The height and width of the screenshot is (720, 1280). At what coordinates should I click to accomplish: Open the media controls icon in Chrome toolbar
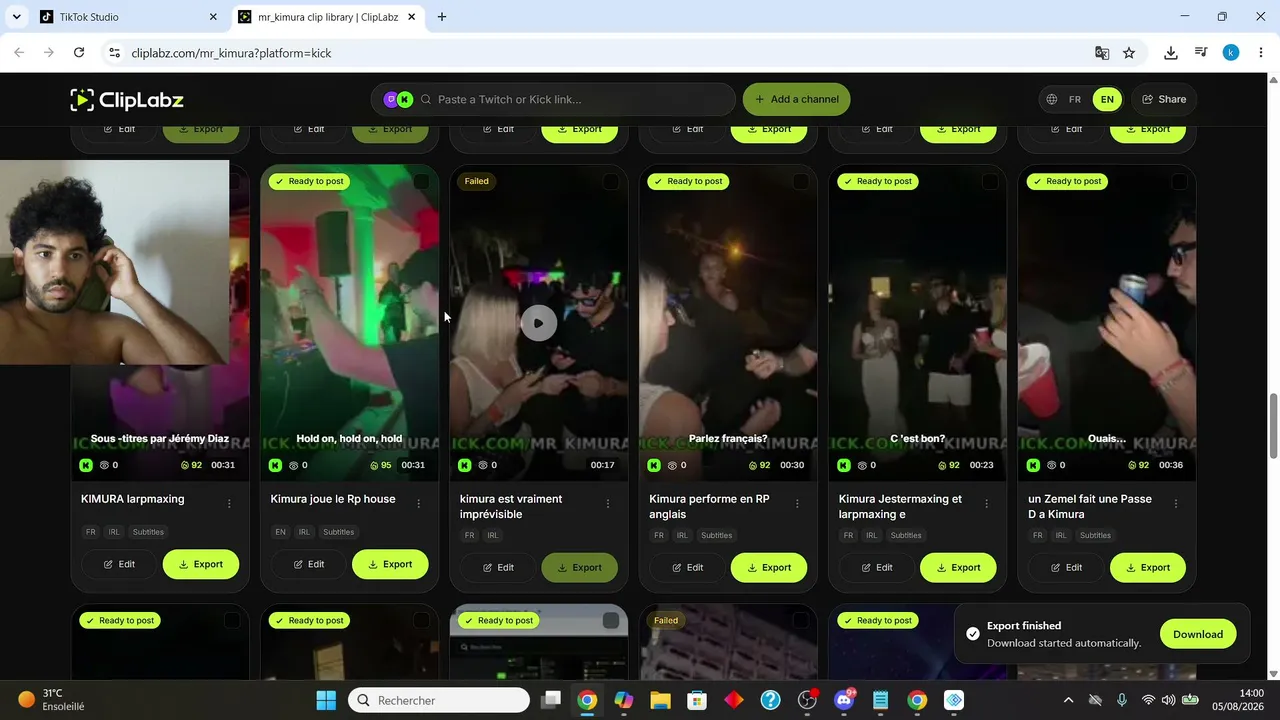[x=1201, y=53]
